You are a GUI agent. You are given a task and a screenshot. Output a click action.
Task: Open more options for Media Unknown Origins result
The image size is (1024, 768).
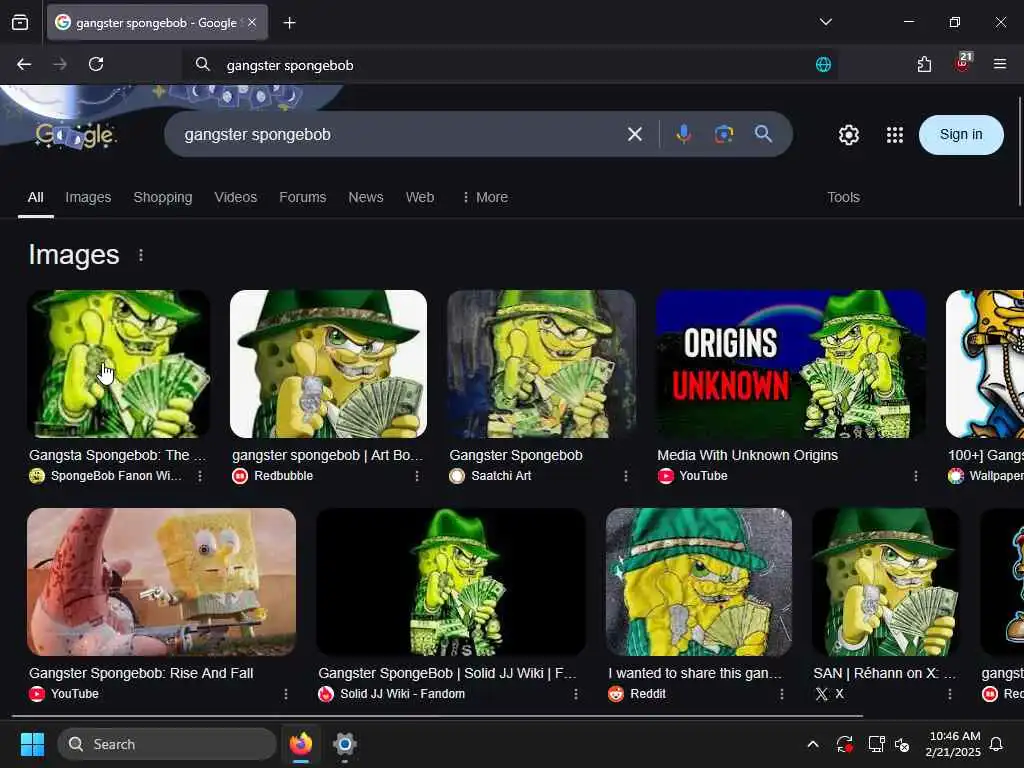pos(916,476)
